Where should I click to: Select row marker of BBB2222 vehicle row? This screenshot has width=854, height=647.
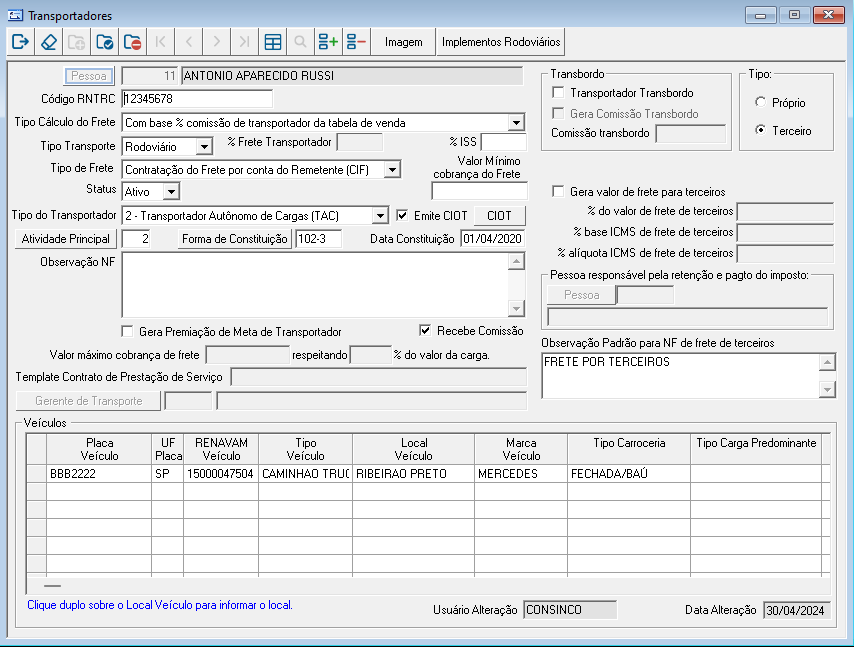[x=37, y=473]
